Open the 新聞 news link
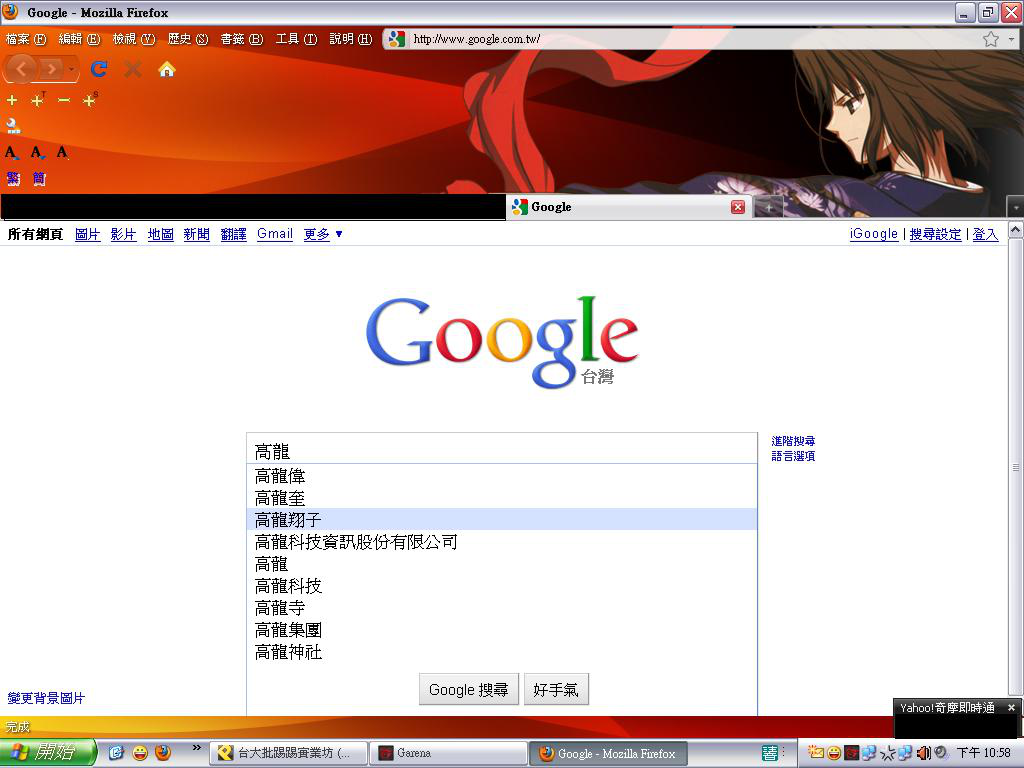Screen dimensions: 1024x768 click(197, 234)
